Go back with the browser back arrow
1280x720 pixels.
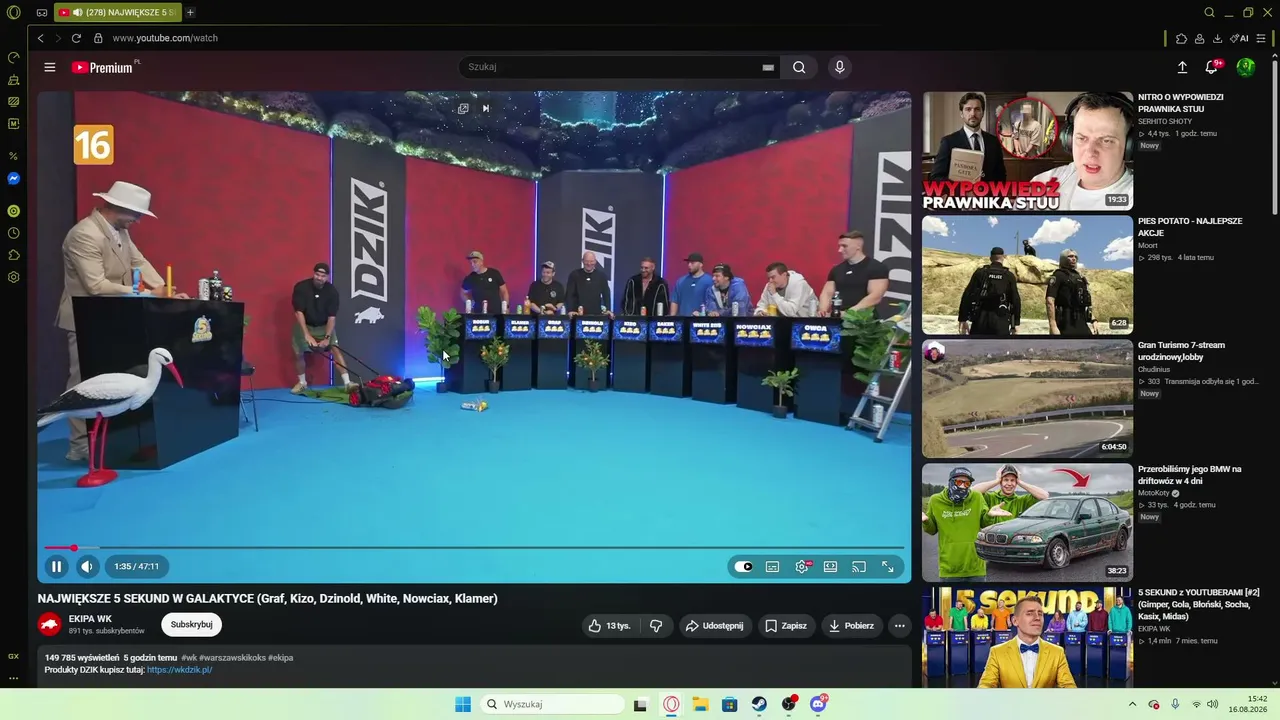[40, 38]
